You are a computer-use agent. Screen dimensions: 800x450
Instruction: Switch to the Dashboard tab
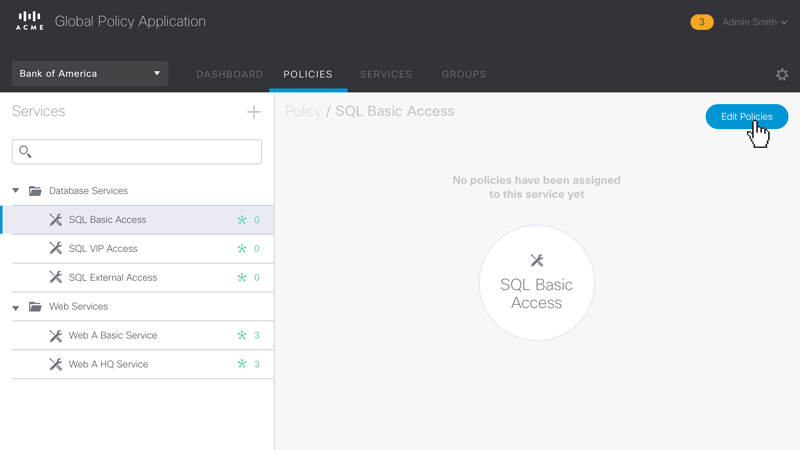(229, 74)
